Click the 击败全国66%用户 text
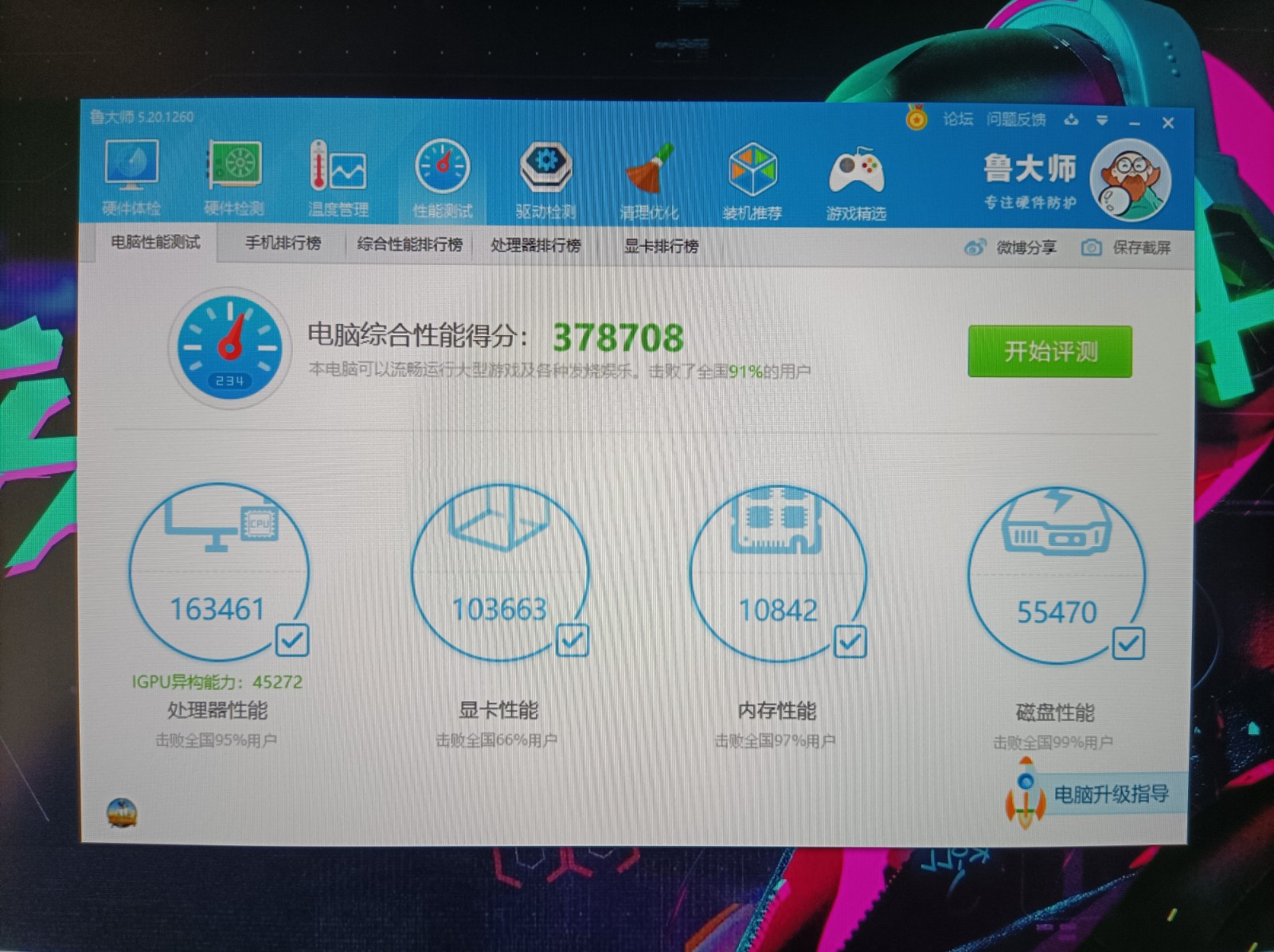 [x=496, y=740]
